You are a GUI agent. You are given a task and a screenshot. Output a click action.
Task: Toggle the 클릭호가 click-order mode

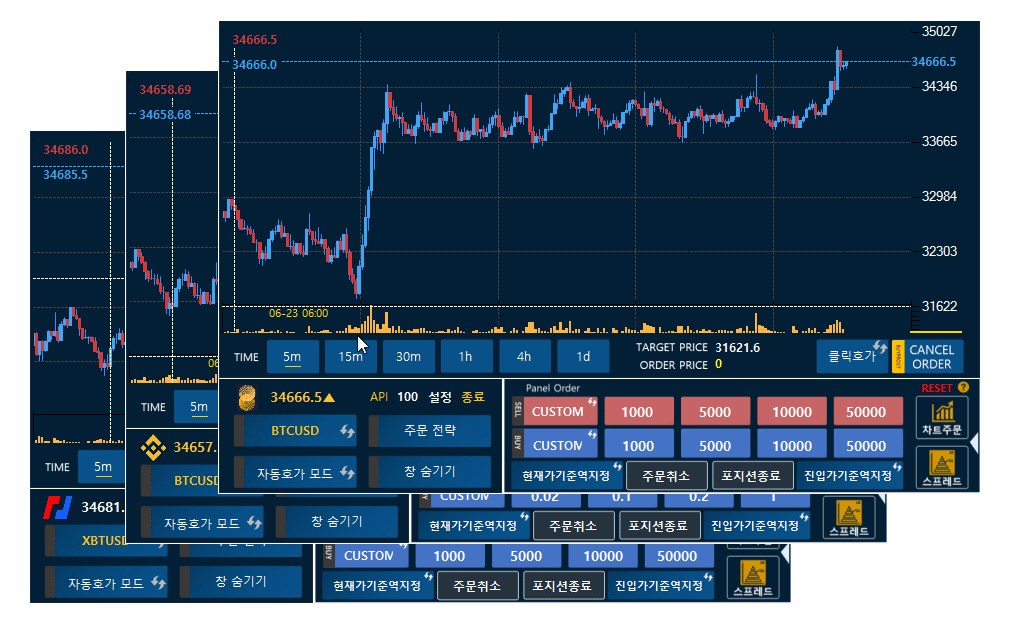[x=852, y=356]
